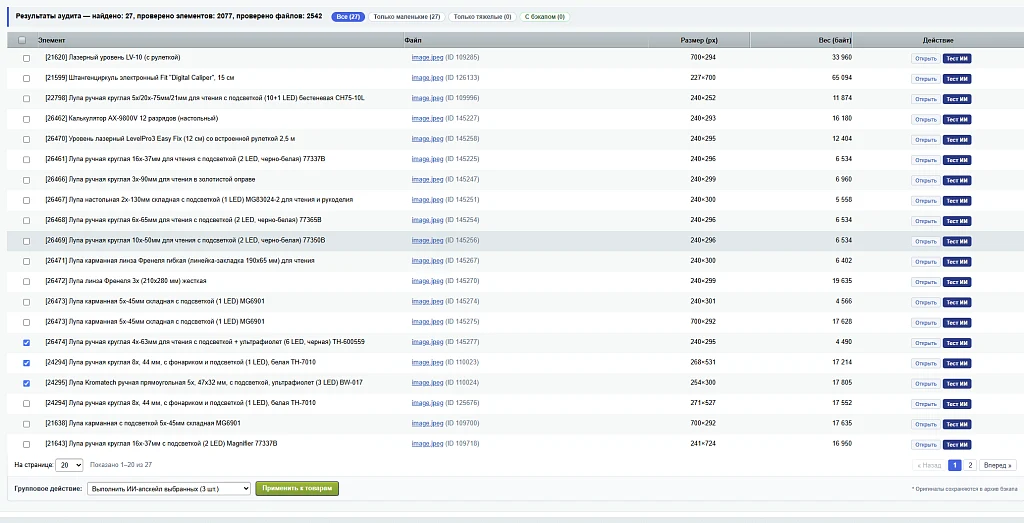
Task: Switch to the 'Только маленькие (27)' filter
Action: click(x=406, y=16)
